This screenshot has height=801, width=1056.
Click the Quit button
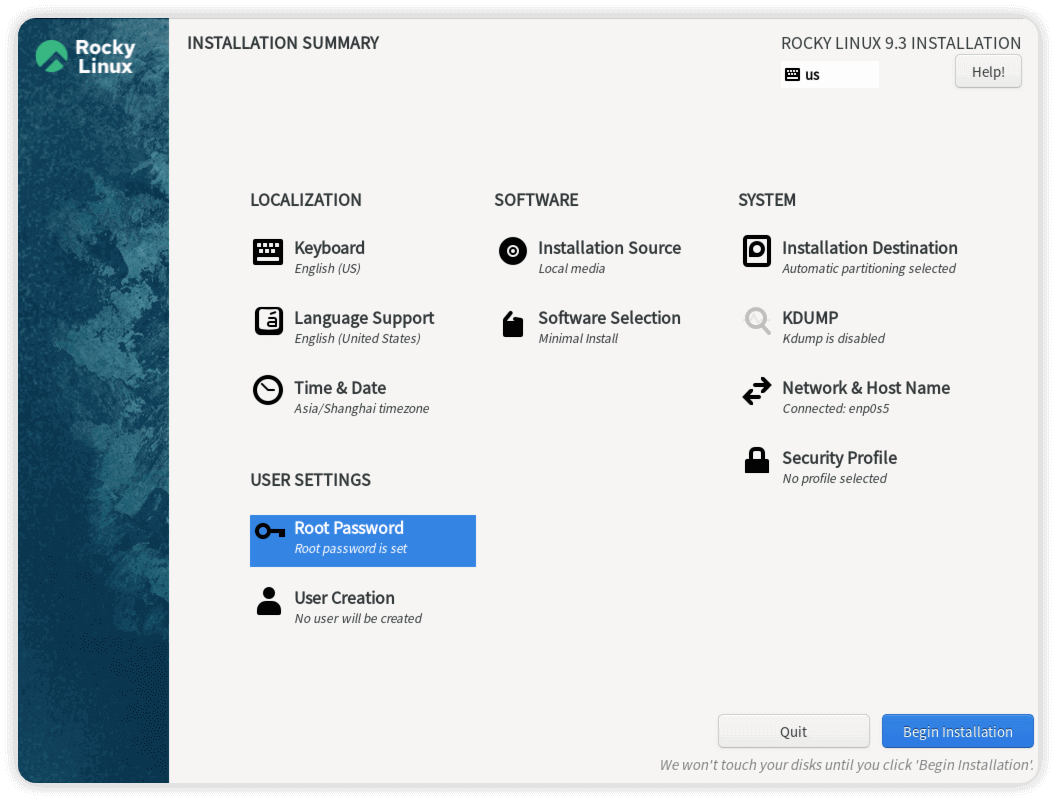coord(793,732)
